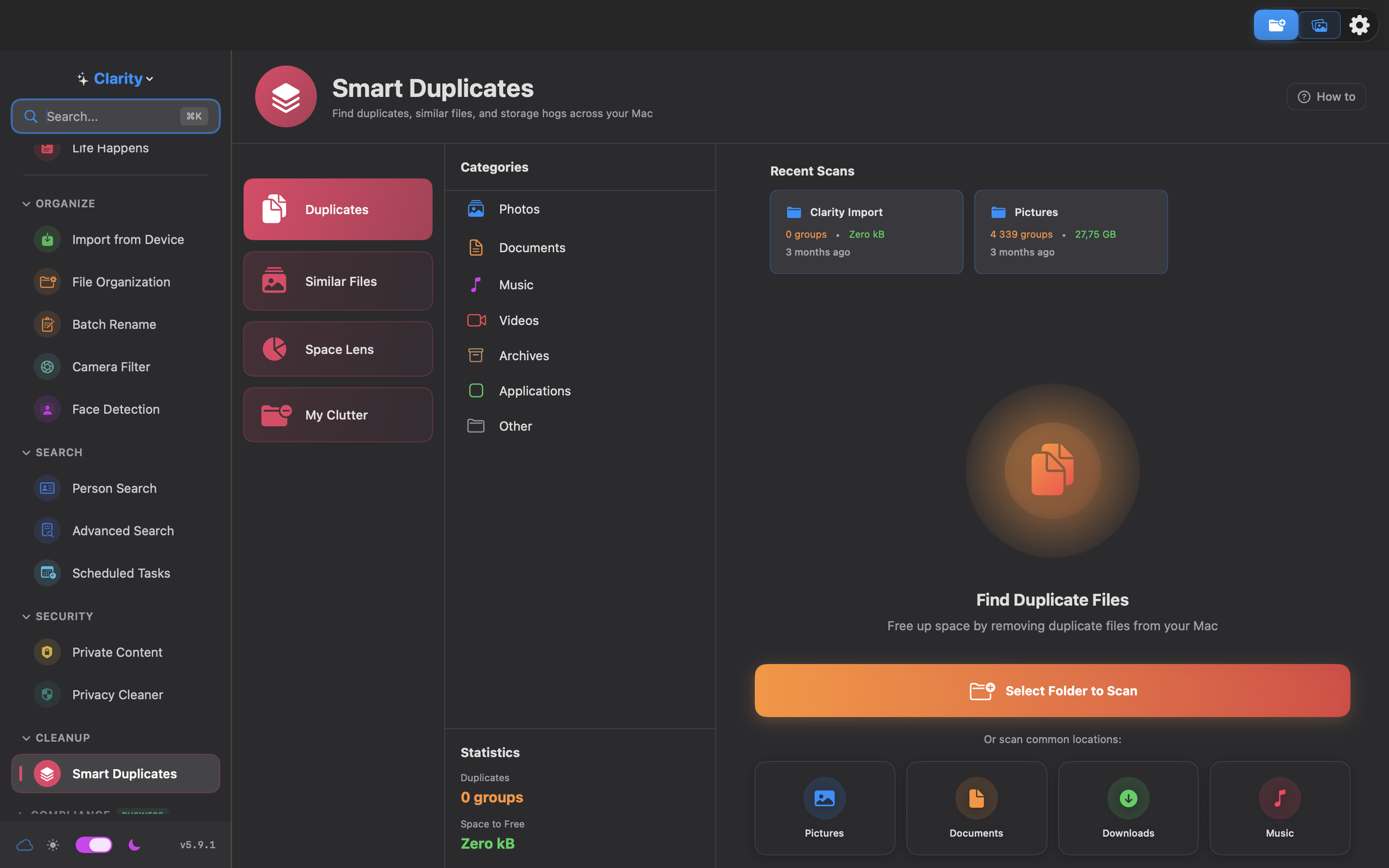Select the cloud icon in status bar
Viewport: 1389px width, 868px height.
click(24, 845)
